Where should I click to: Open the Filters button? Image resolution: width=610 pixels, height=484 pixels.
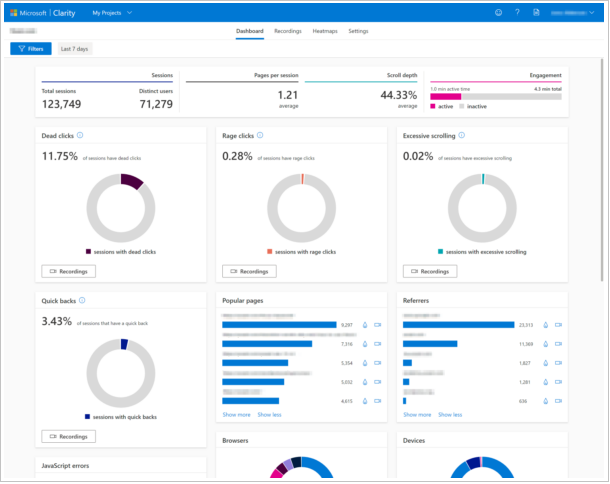click(31, 49)
